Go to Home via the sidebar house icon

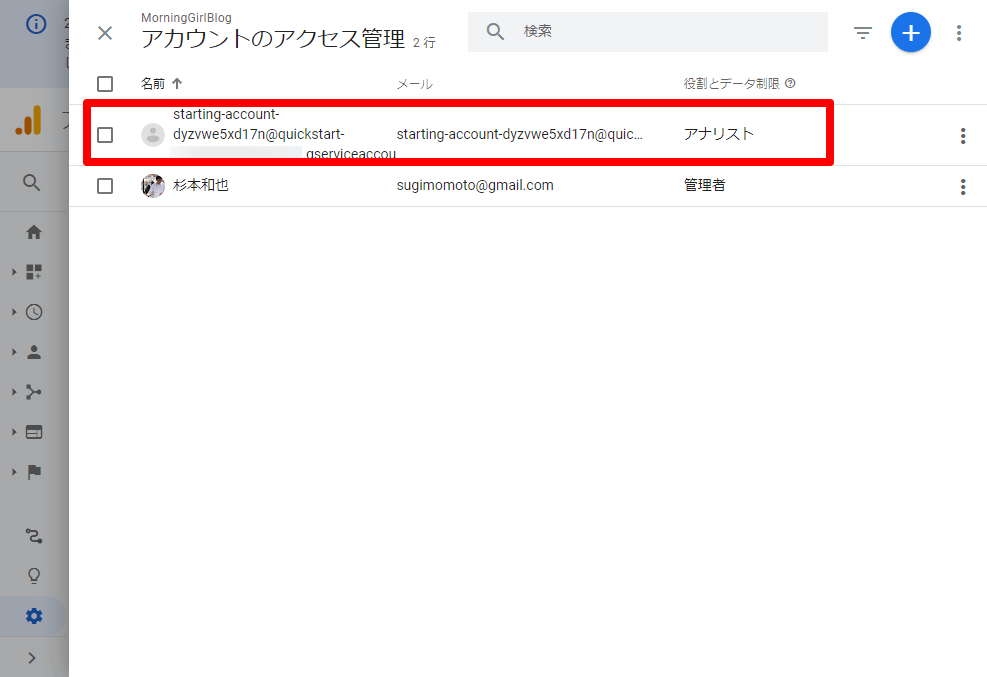(34, 232)
